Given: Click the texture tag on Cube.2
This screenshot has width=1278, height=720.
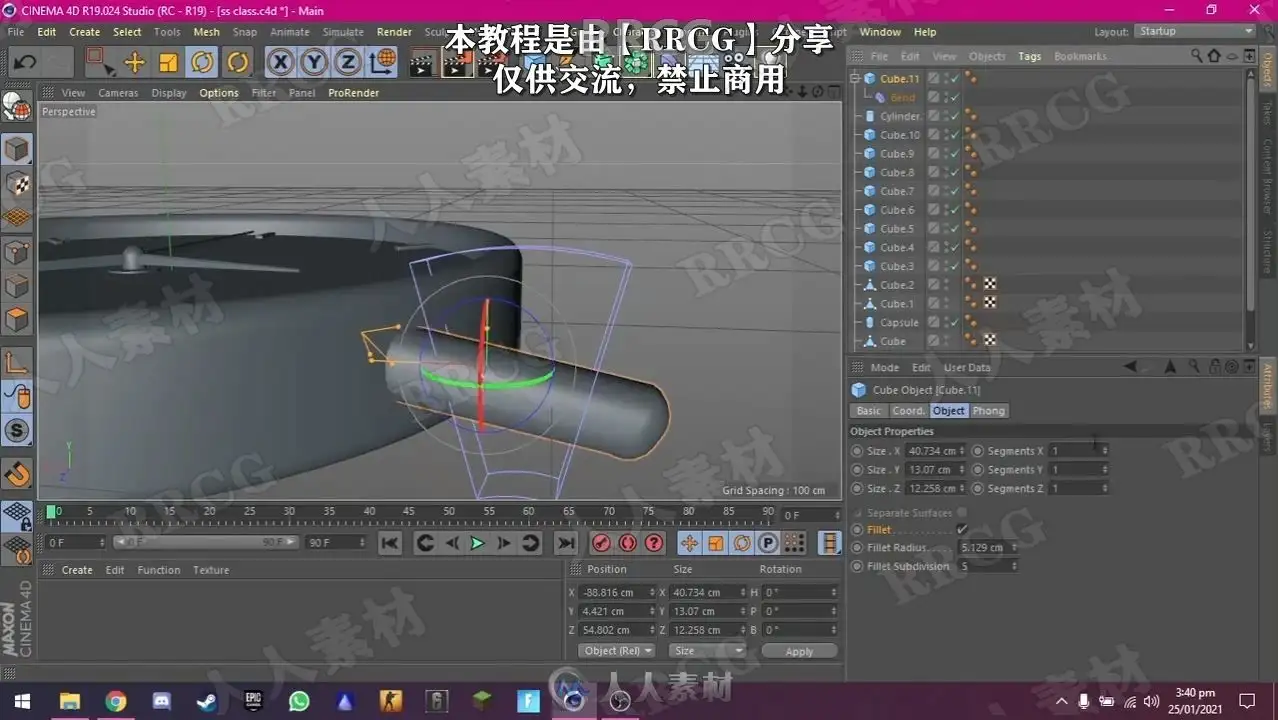Looking at the screenshot, I should [x=990, y=285].
